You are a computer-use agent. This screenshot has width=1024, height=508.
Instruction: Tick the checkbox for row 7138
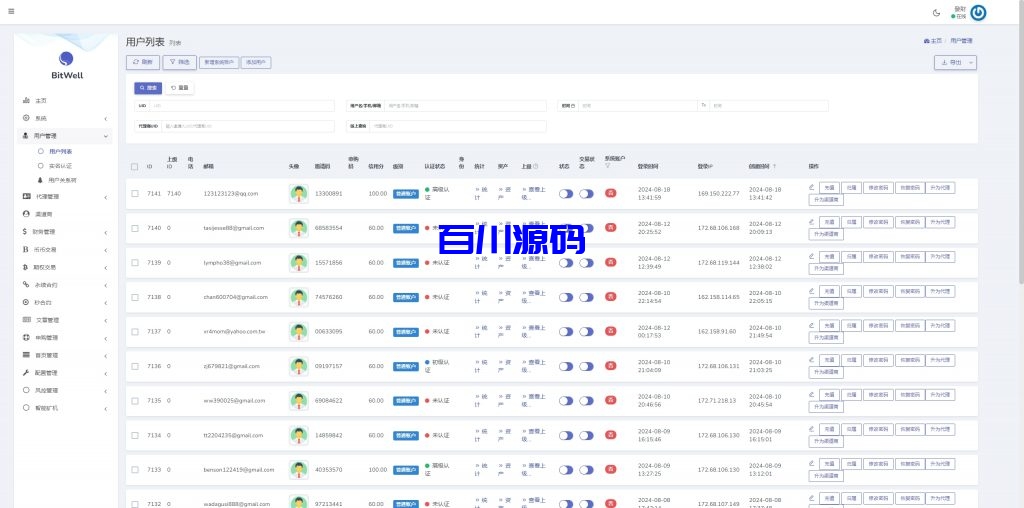[135, 297]
